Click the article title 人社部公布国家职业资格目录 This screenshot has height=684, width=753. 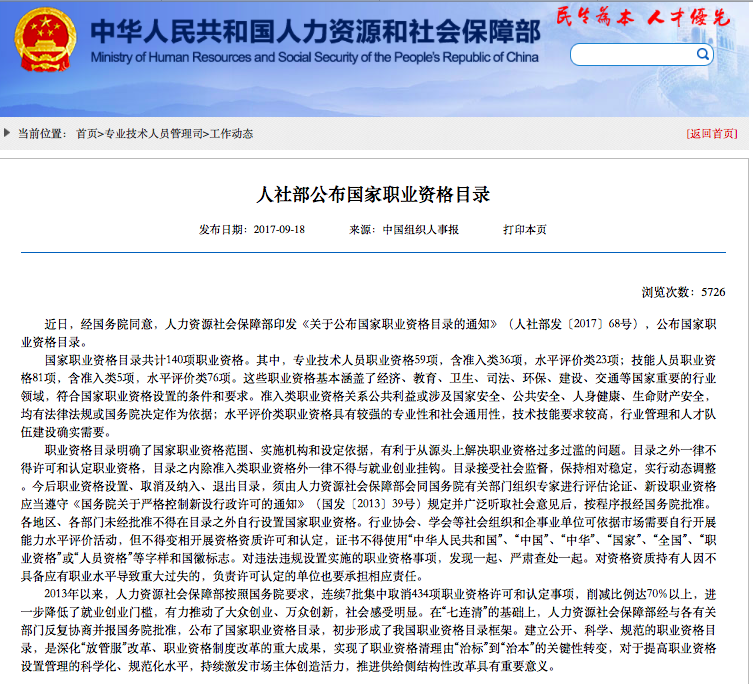pyautogui.click(x=373, y=195)
